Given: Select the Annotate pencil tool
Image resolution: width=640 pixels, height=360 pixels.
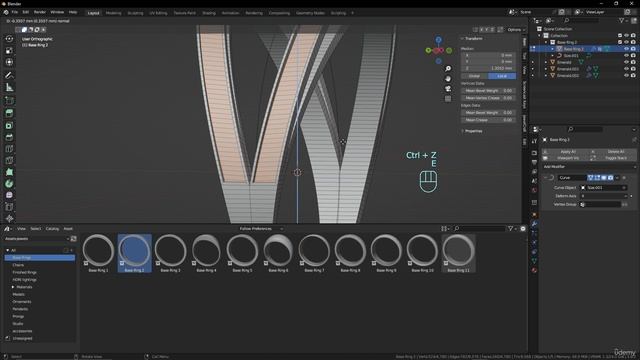Looking at the screenshot, I should 9,76.
